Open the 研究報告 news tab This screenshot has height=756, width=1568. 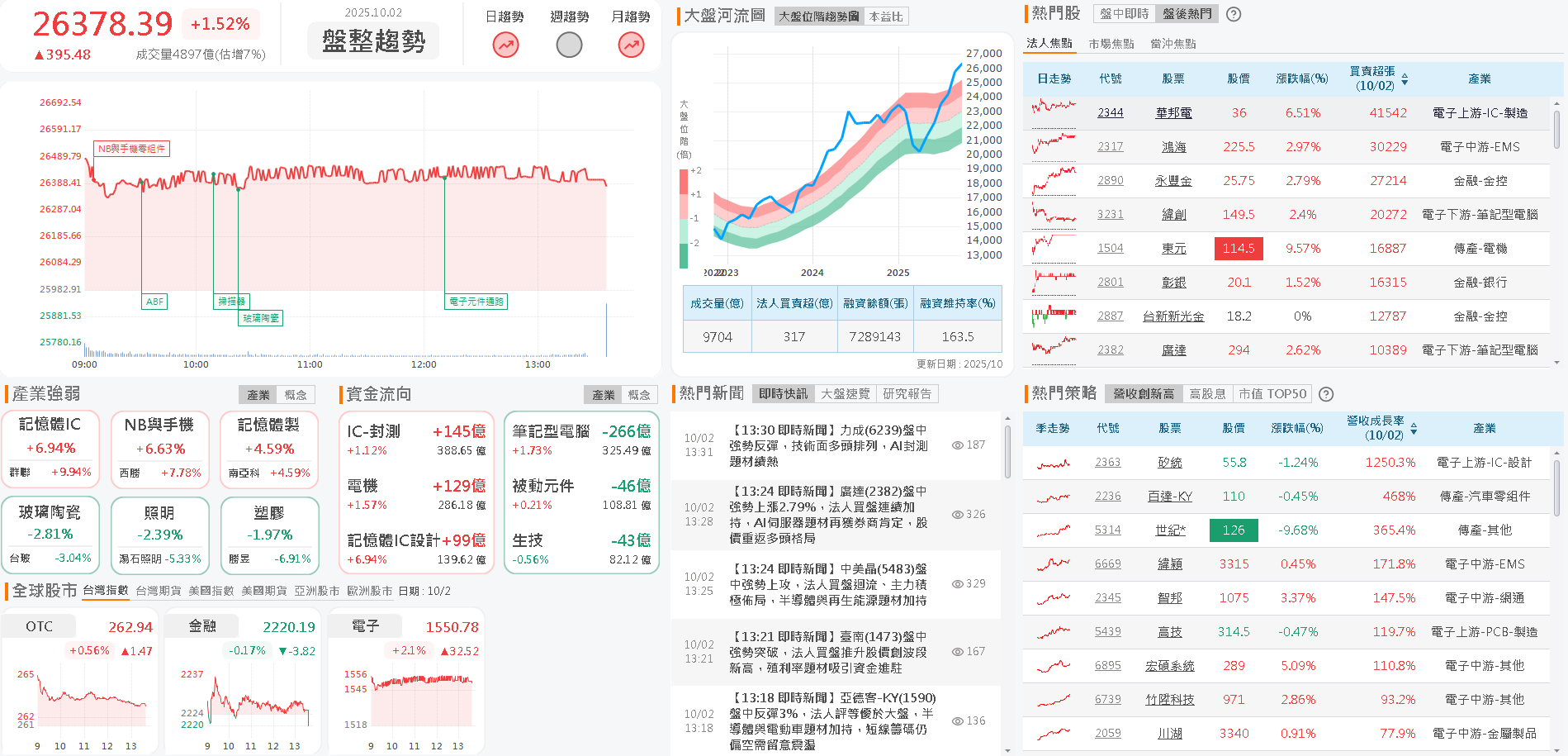coord(907,394)
